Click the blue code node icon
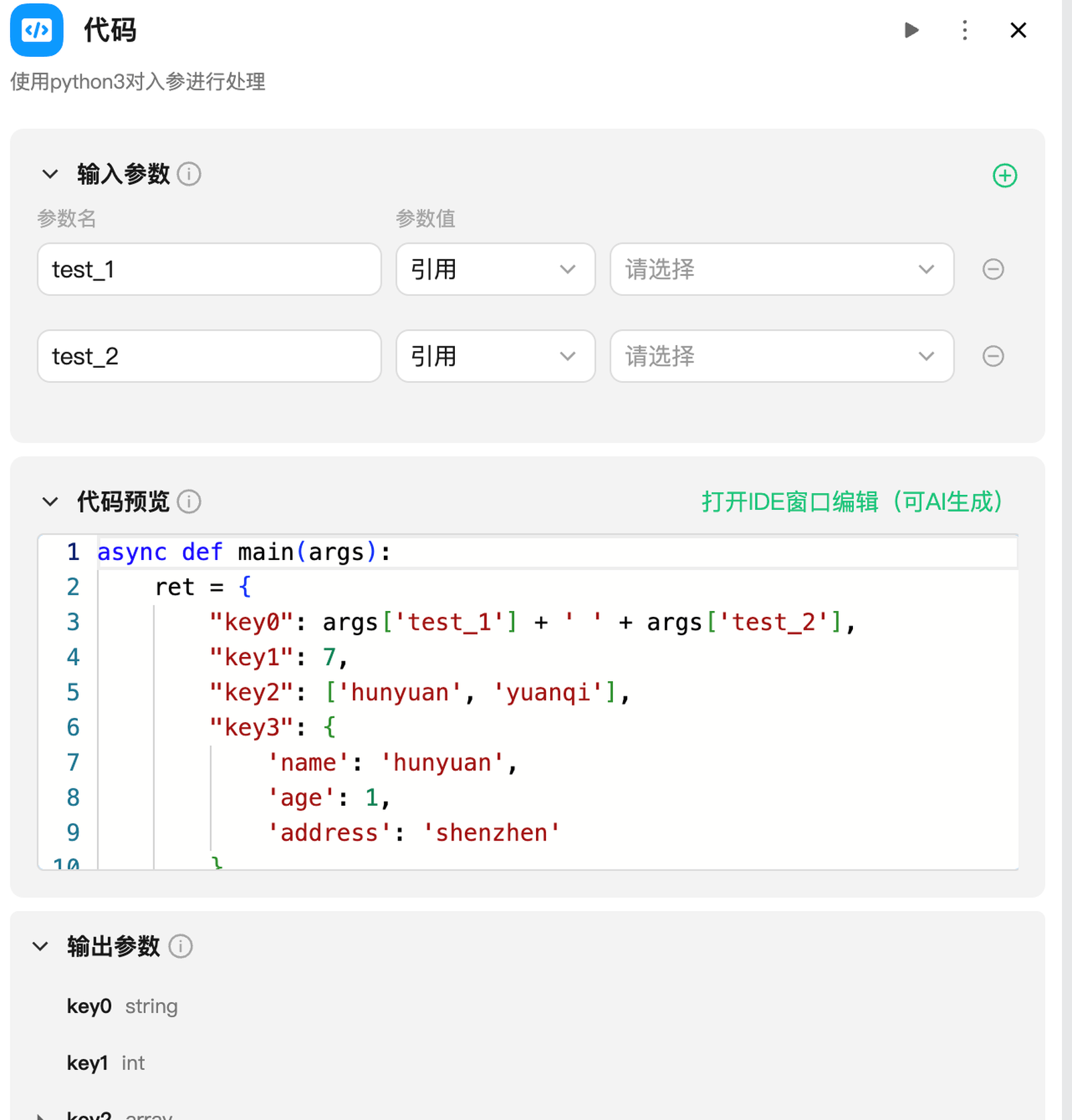 point(37,30)
